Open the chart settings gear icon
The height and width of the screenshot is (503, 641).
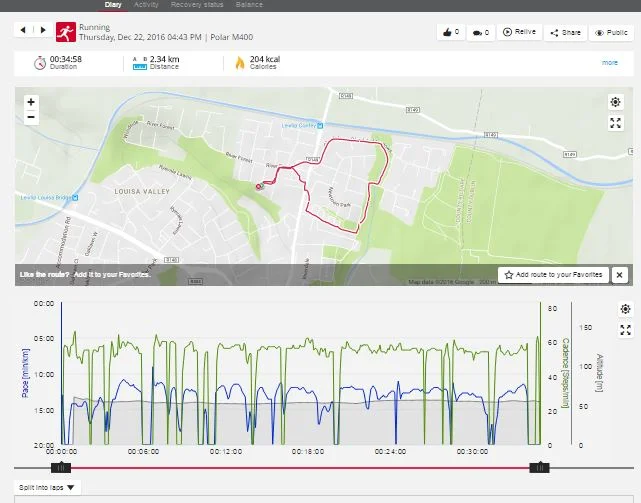pyautogui.click(x=626, y=310)
